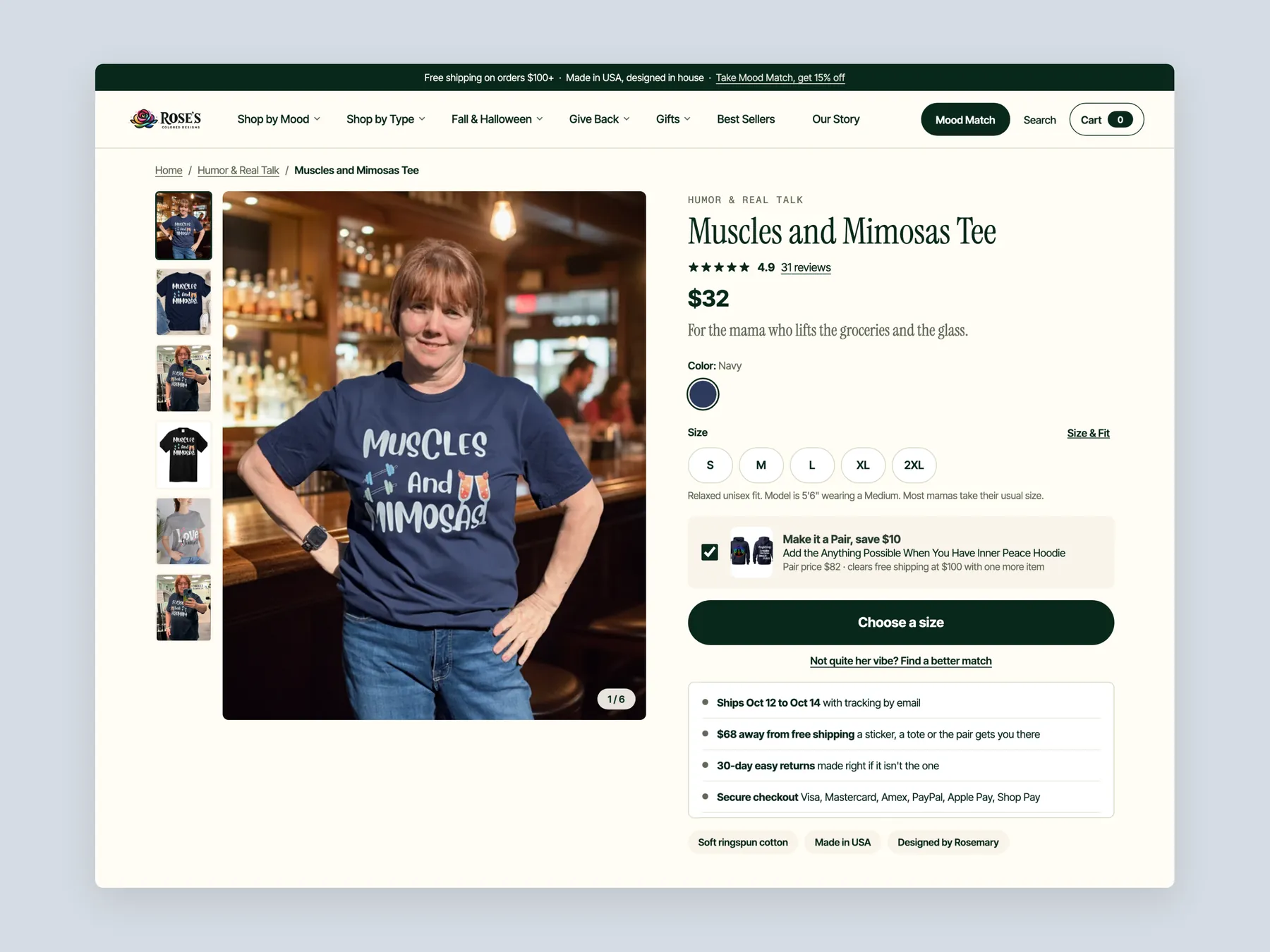1270x952 pixels.
Task: Open the Best Sellers page
Action: tap(746, 119)
